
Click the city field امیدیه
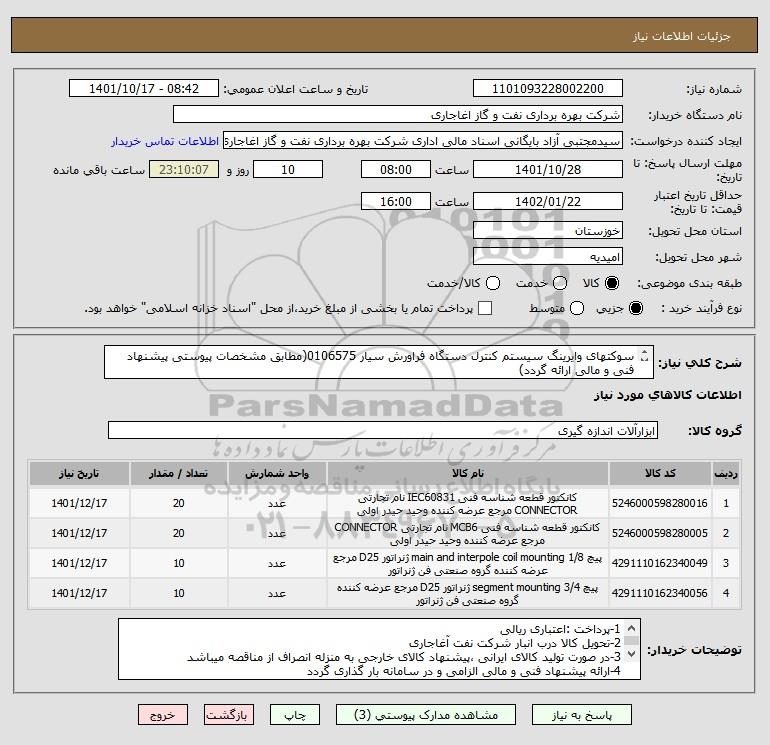pyautogui.click(x=548, y=257)
